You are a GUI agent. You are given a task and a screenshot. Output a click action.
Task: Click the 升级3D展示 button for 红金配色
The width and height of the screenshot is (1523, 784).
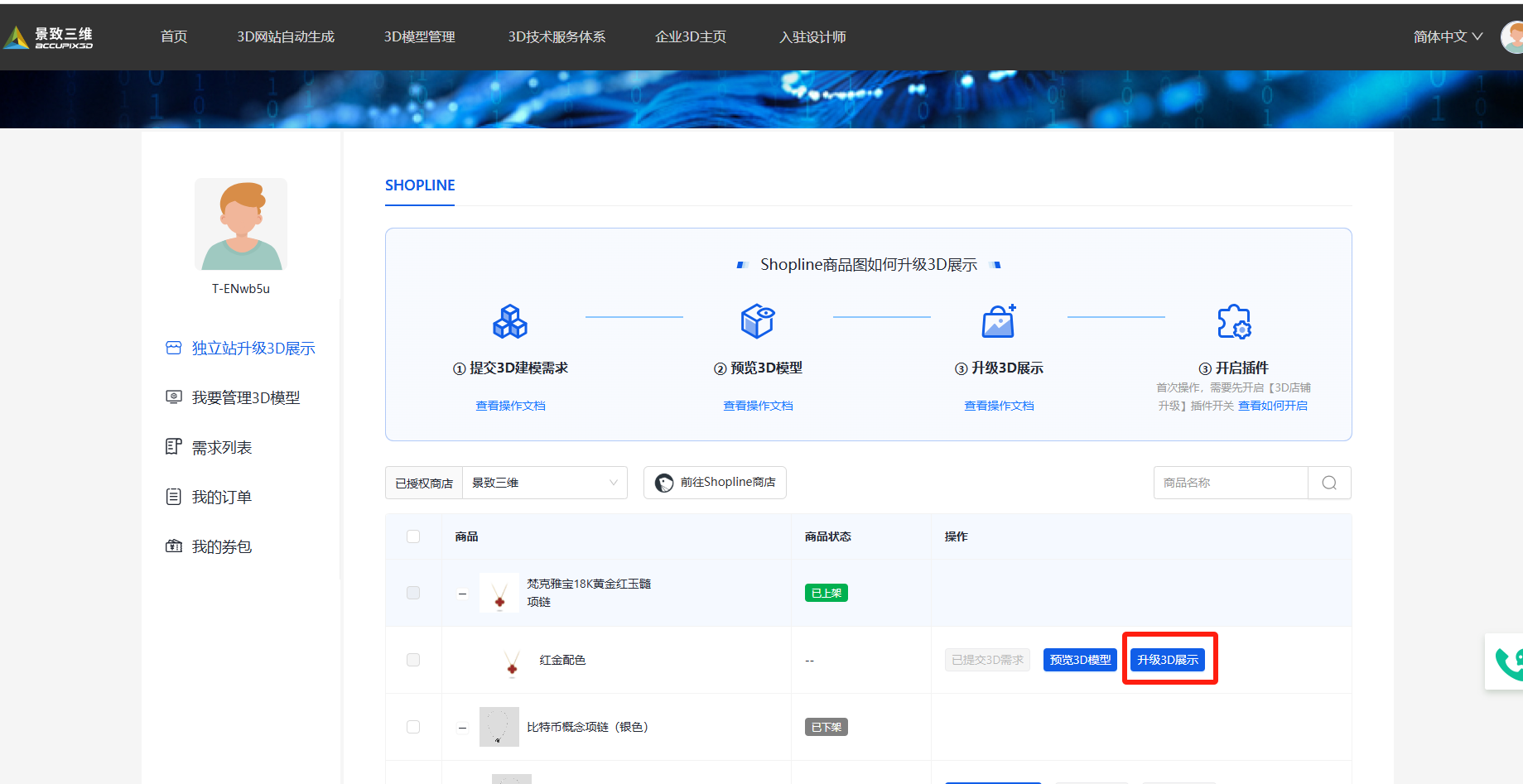tap(1168, 660)
